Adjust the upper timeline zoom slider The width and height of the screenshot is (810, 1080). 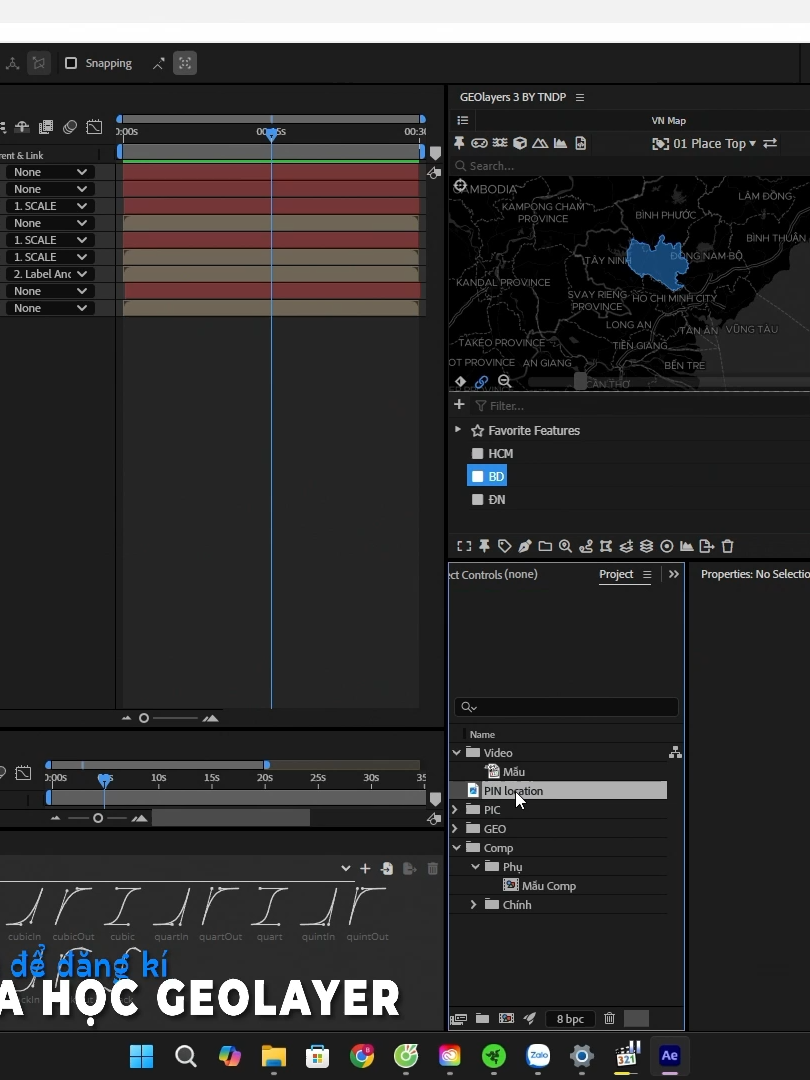(x=144, y=718)
